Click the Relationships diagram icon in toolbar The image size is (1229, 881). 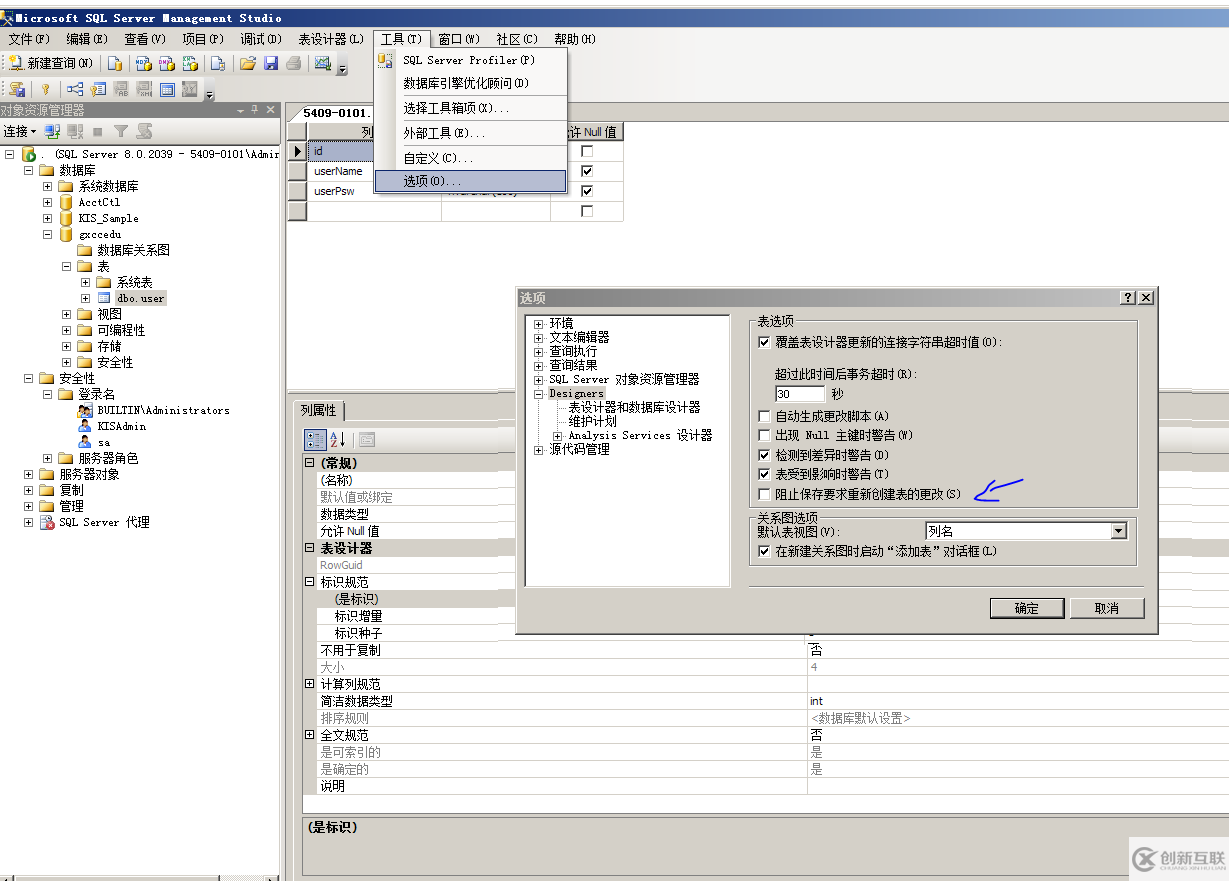tap(75, 89)
